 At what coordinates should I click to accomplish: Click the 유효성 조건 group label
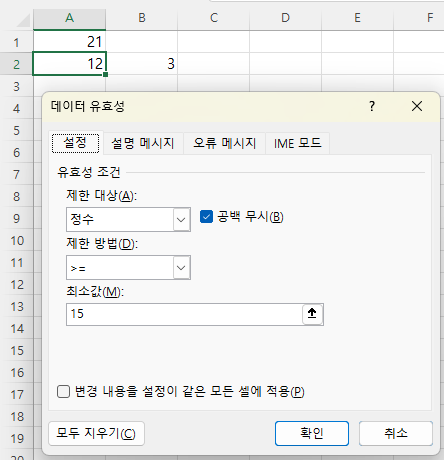tap(89, 172)
